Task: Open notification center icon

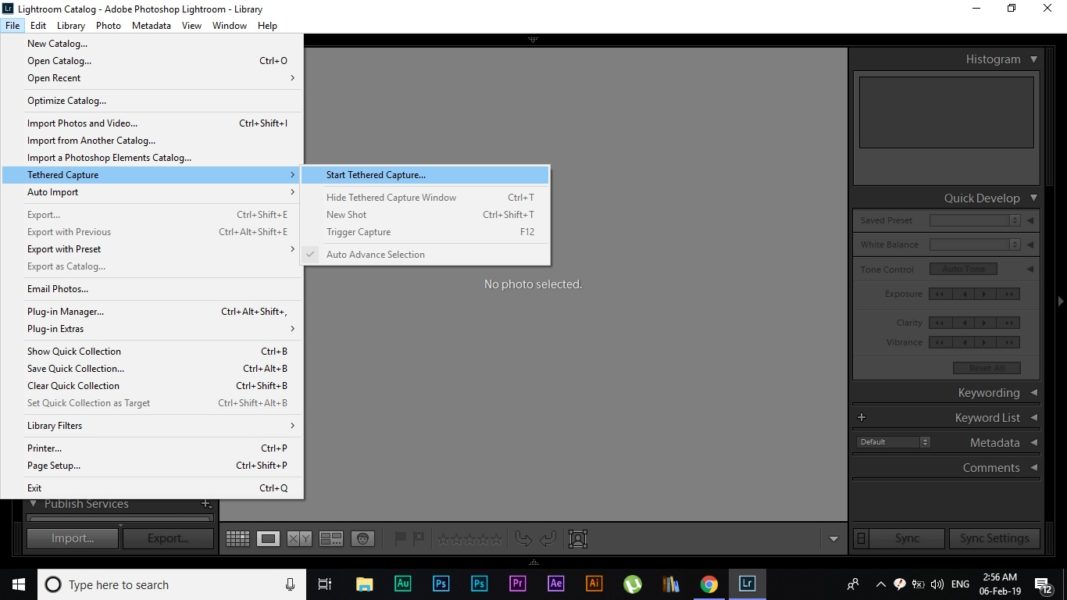Action: [x=1043, y=584]
